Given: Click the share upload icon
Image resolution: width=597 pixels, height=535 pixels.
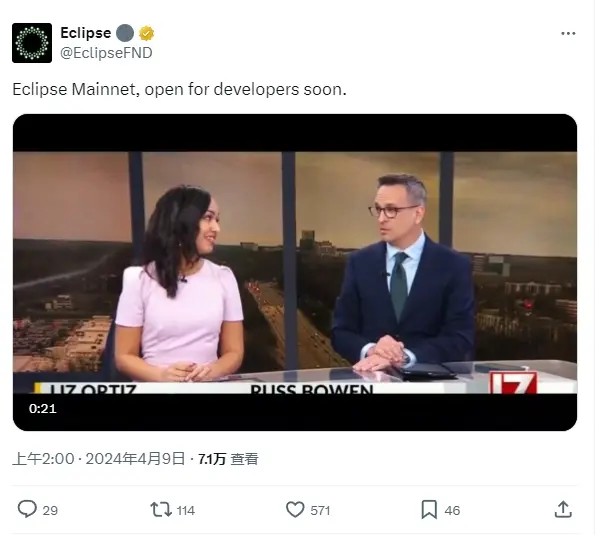Looking at the screenshot, I should coord(563,509).
